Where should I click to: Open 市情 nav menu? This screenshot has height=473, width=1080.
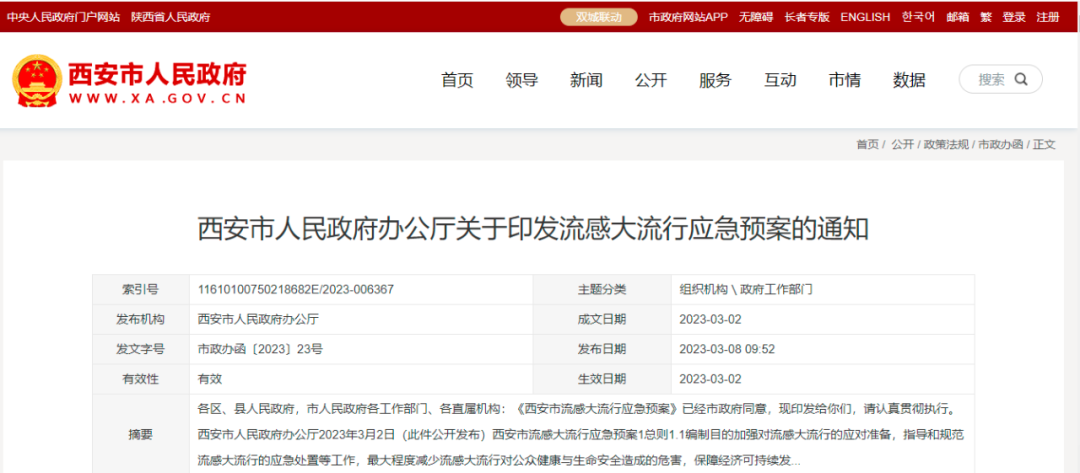coord(844,81)
